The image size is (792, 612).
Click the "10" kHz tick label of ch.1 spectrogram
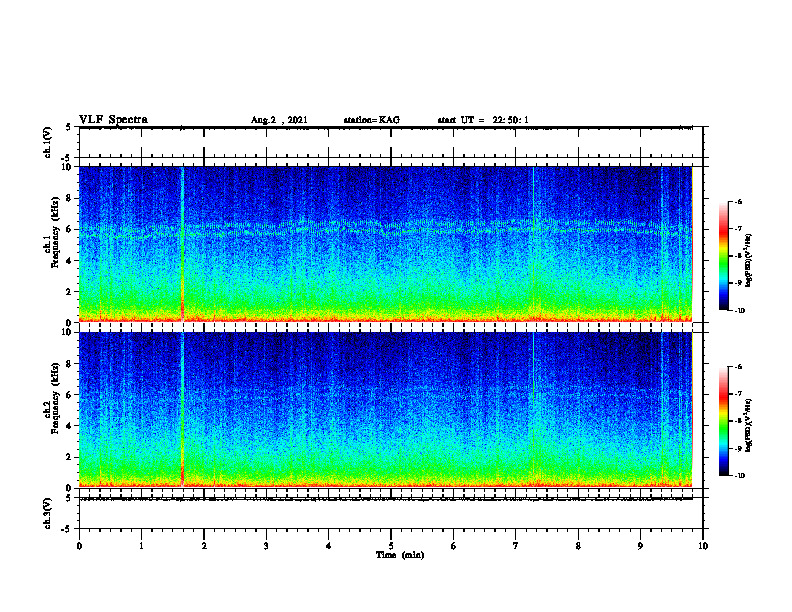coord(68,167)
